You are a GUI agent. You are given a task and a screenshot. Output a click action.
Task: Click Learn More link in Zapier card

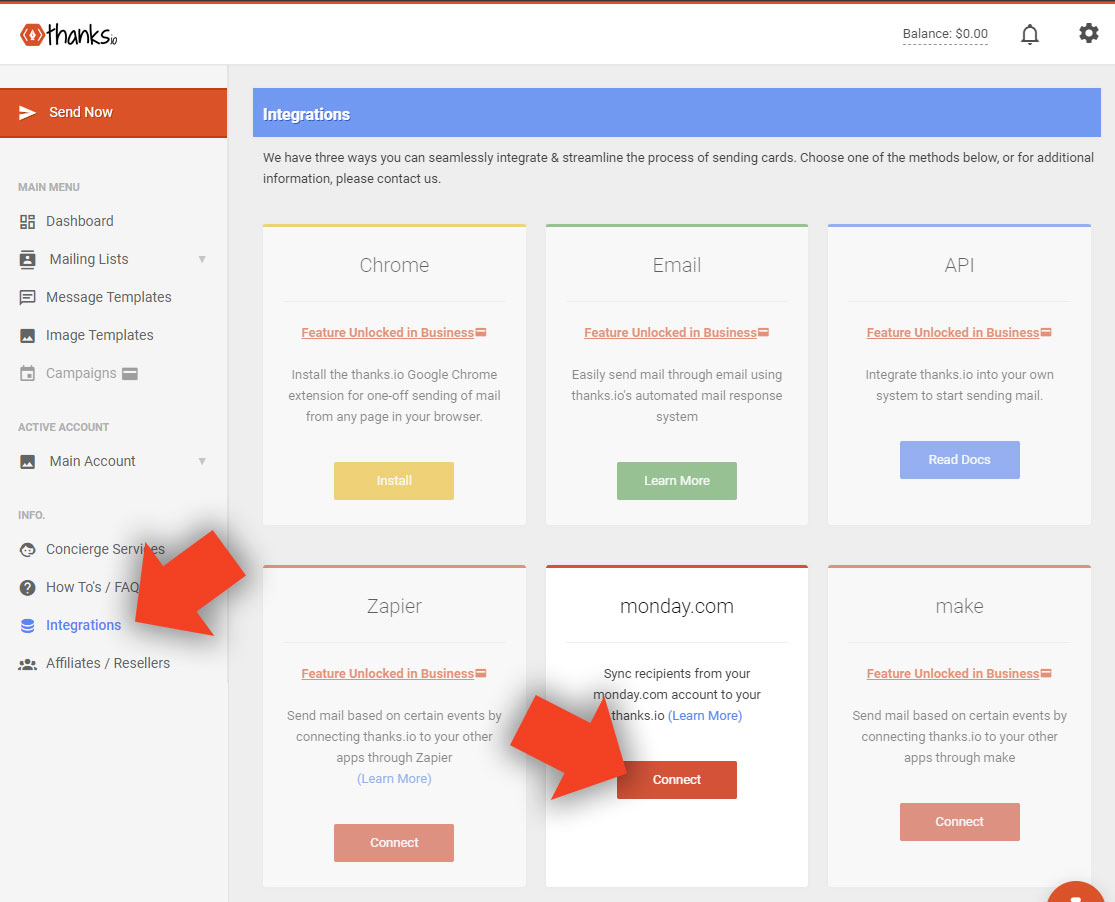(394, 779)
